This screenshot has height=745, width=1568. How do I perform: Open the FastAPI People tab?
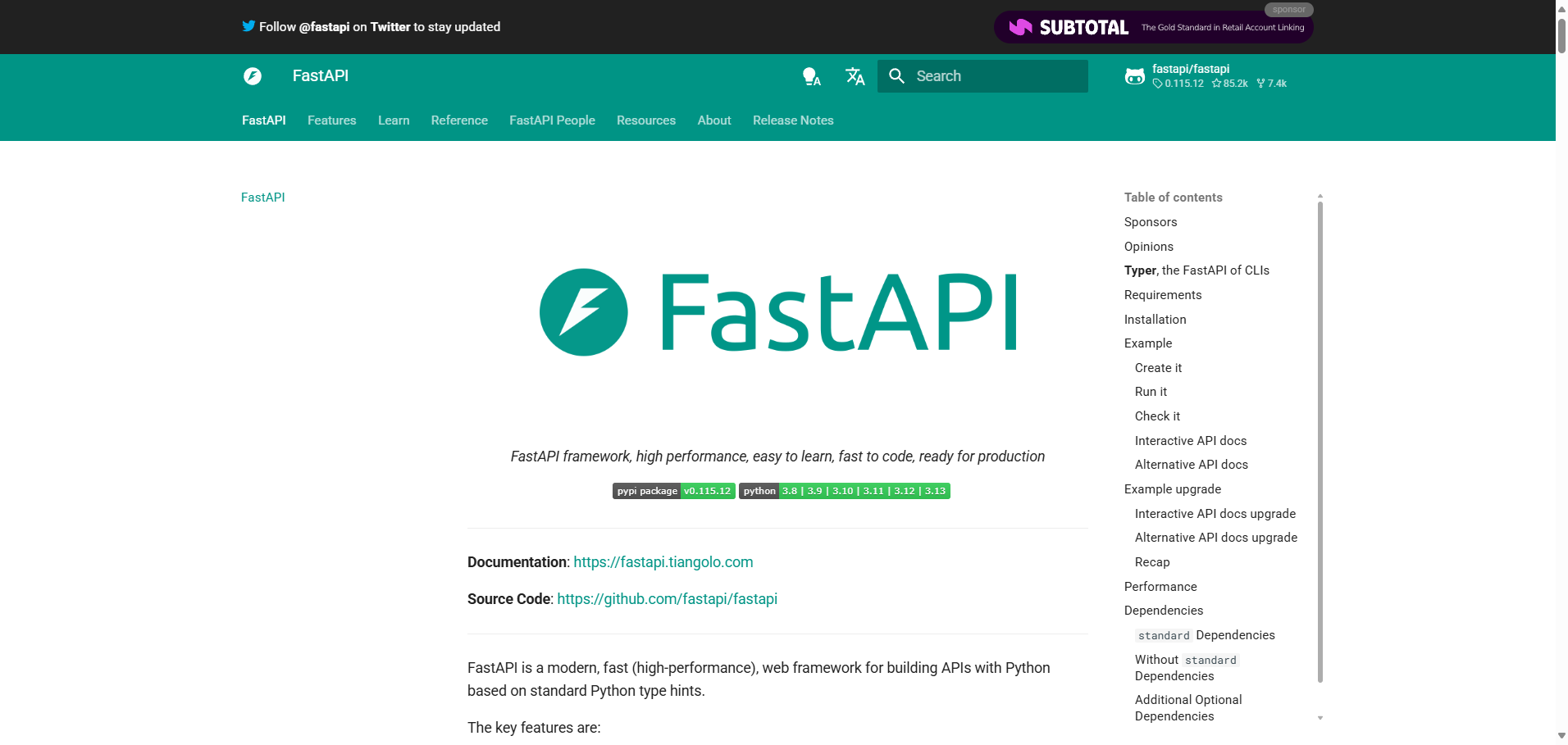point(552,120)
